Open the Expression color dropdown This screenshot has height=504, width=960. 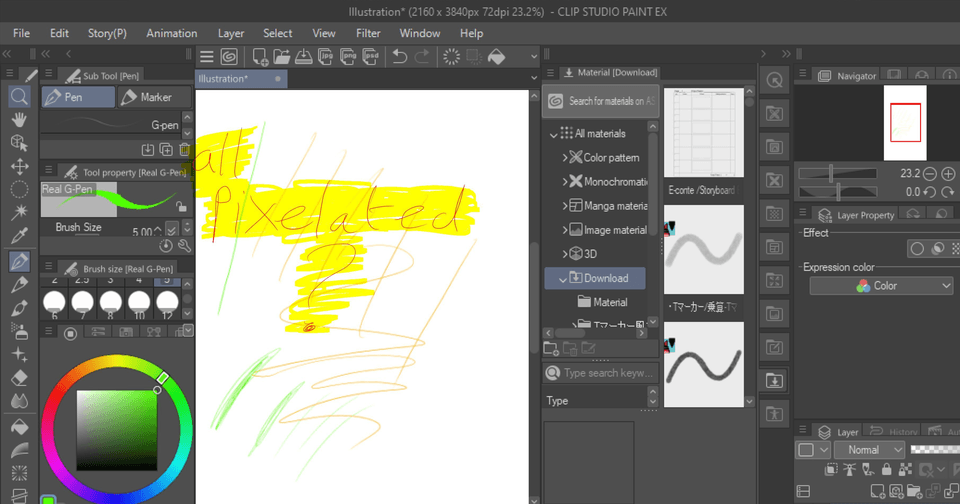880,286
